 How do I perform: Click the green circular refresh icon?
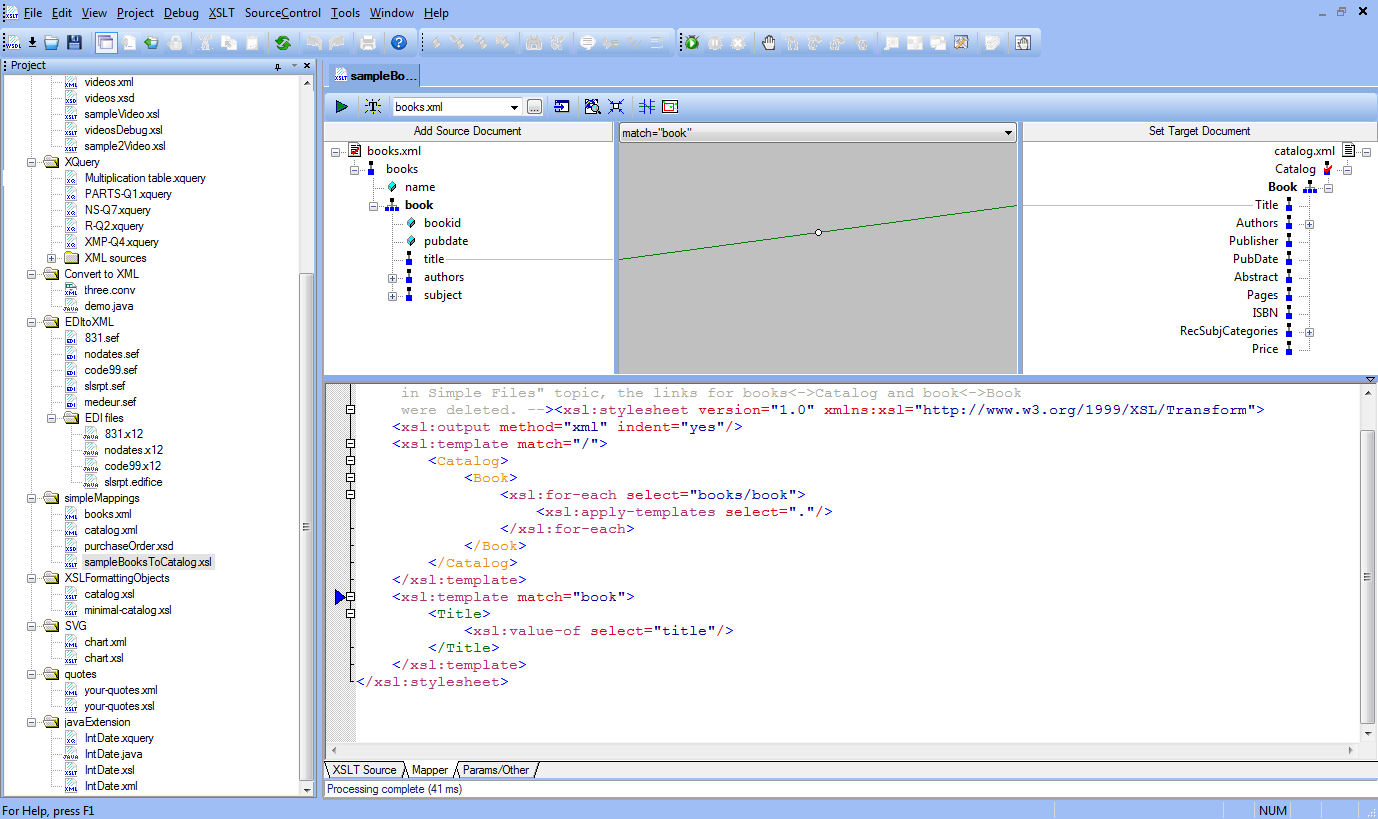[283, 43]
